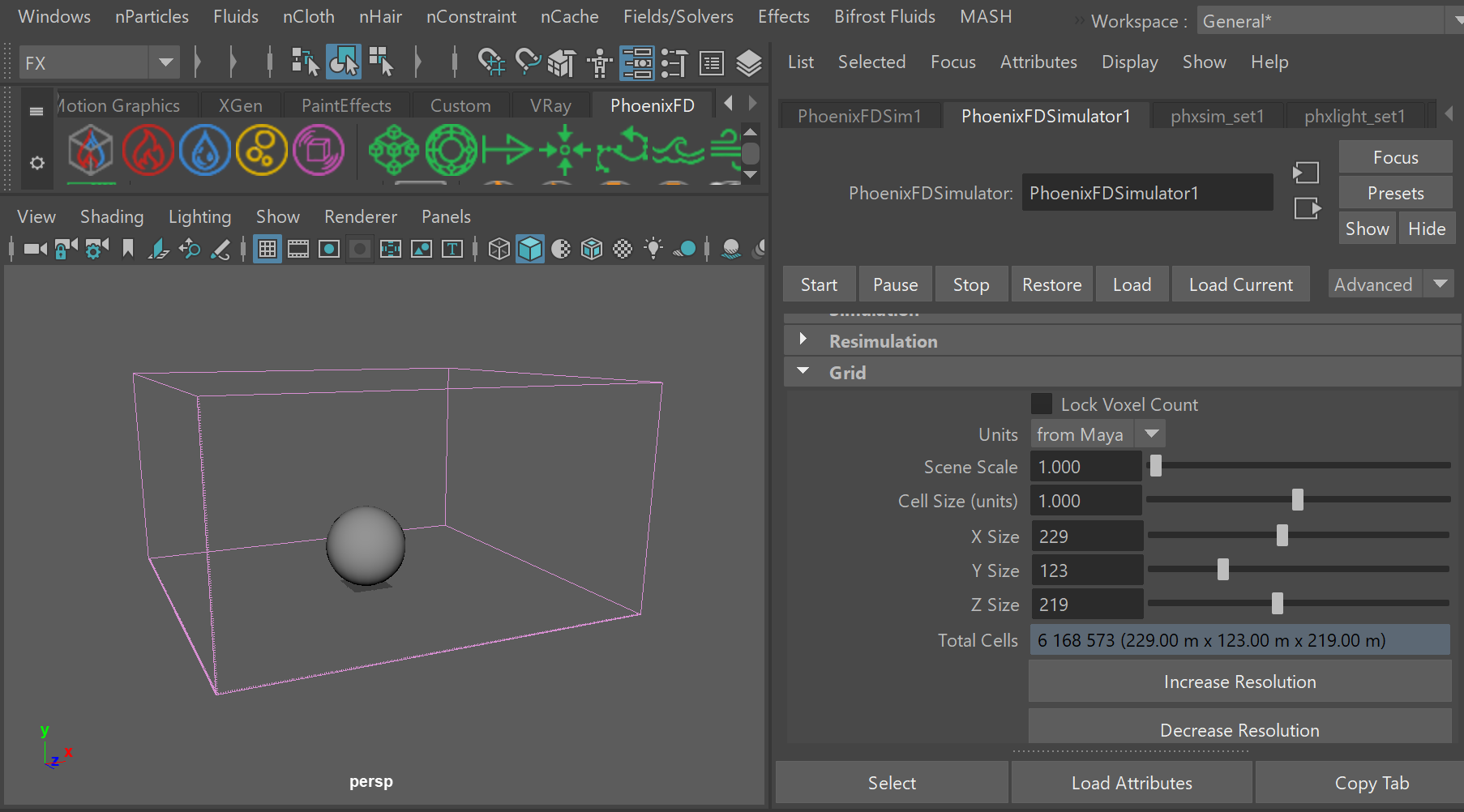The width and height of the screenshot is (1464, 812).
Task: Click the blue water drop liquid shelf icon
Action: pyautogui.click(x=205, y=150)
